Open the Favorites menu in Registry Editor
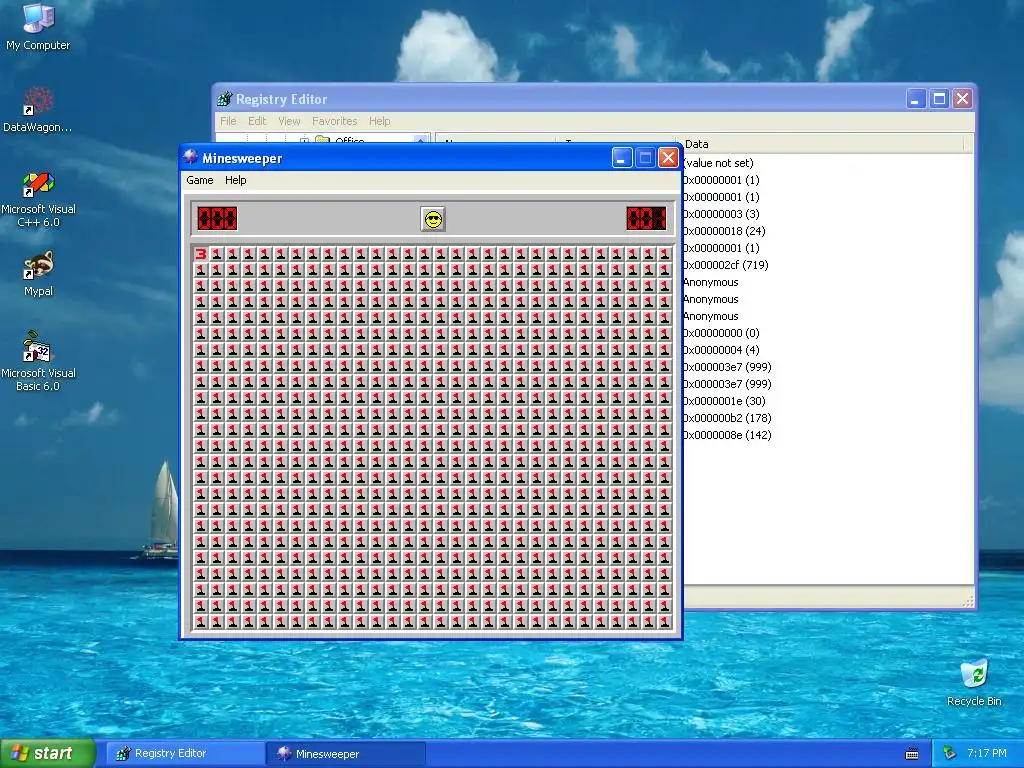The image size is (1024, 768). (x=334, y=121)
